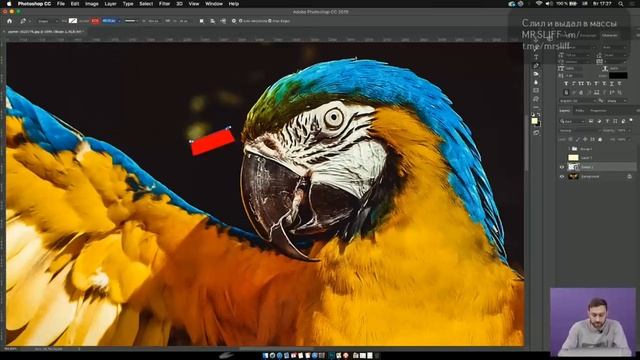Open the Layer menu

click(110, 4)
